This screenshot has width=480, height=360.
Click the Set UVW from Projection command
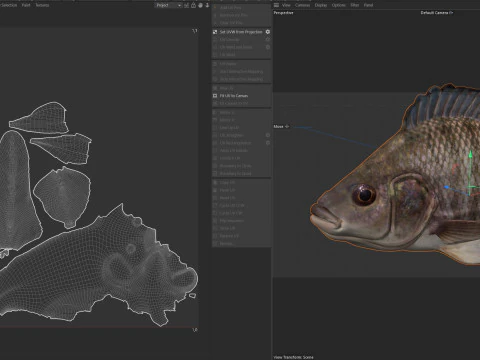pyautogui.click(x=241, y=32)
